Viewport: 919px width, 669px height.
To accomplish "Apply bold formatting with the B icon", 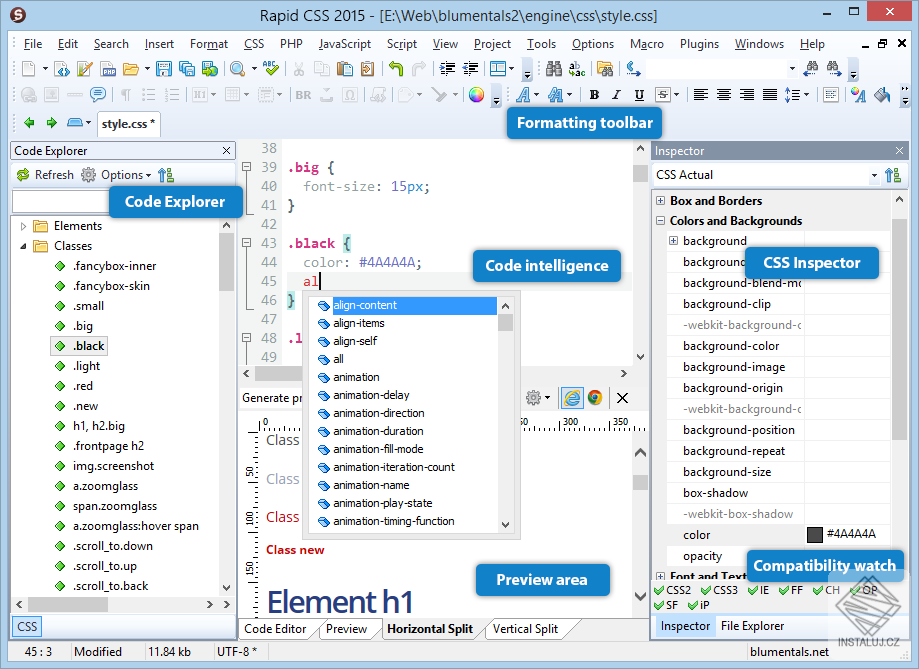I will click(x=592, y=95).
